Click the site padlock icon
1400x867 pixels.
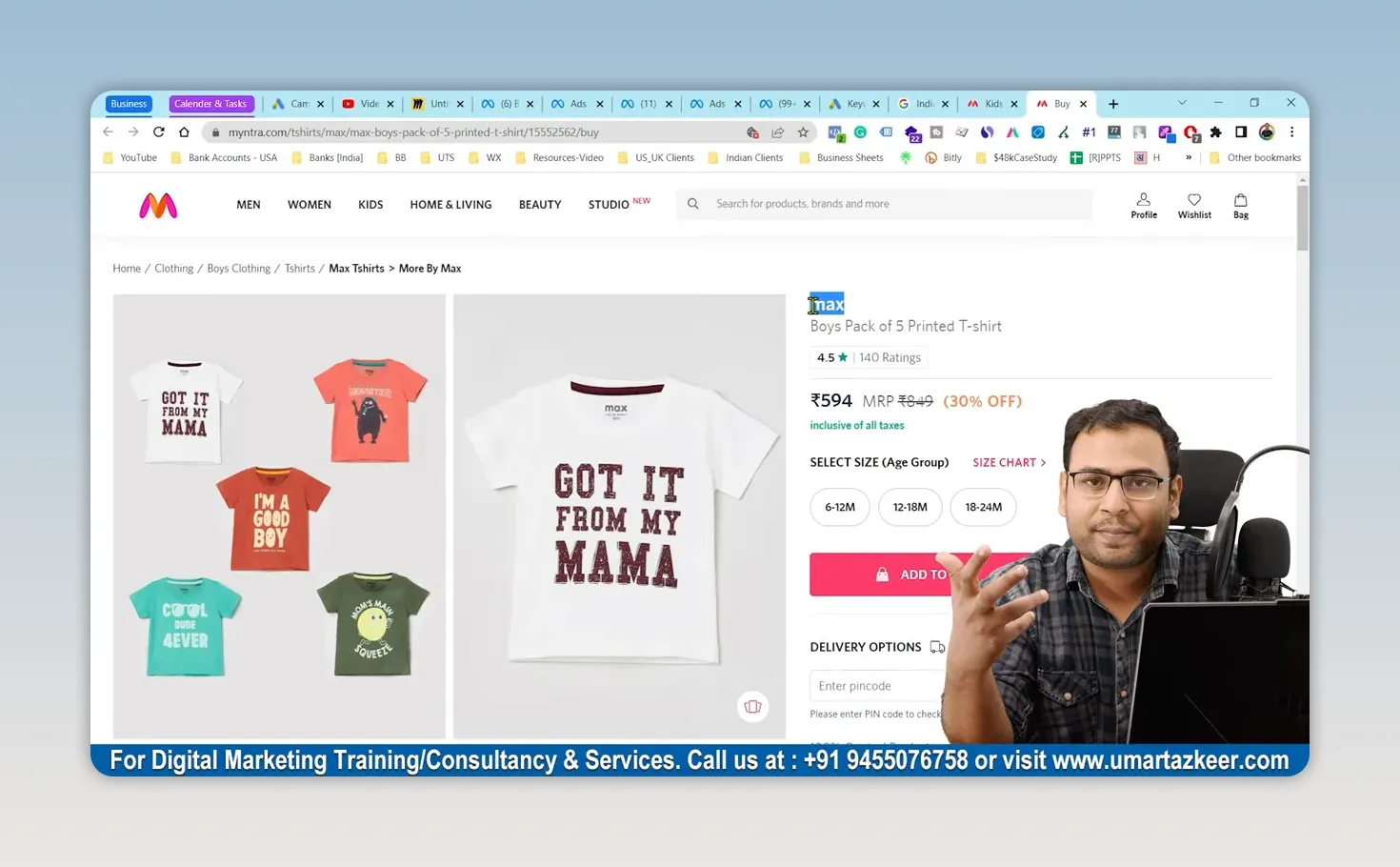point(216,132)
